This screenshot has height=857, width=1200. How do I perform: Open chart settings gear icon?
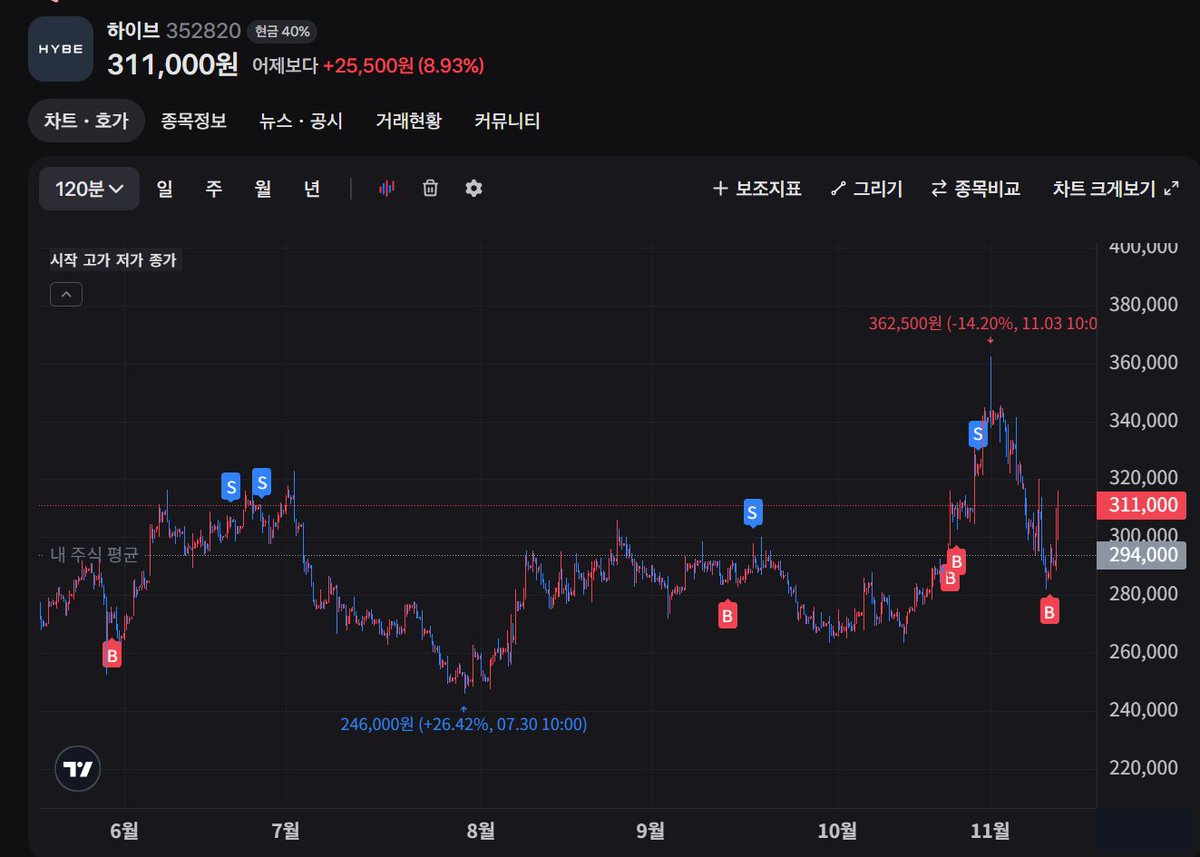tap(474, 188)
